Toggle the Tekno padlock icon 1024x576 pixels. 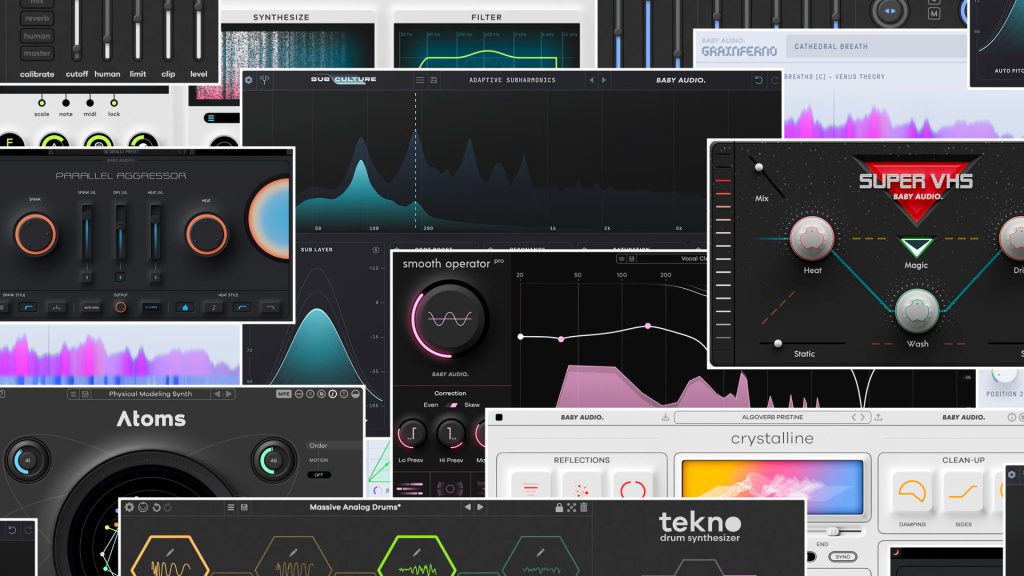click(x=559, y=507)
